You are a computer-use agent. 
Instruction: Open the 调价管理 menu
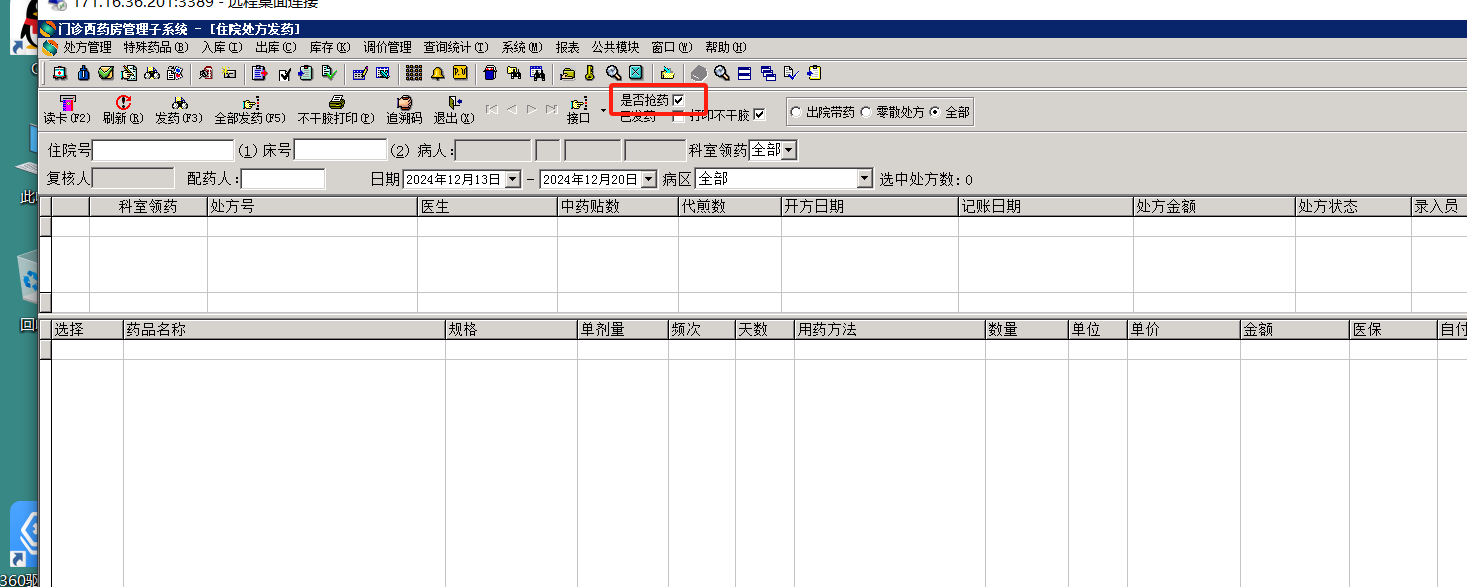pyautogui.click(x=387, y=47)
